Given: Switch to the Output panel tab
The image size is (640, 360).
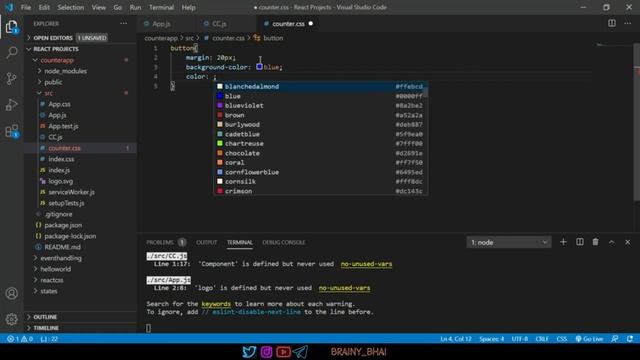Looking at the screenshot, I should point(207,242).
